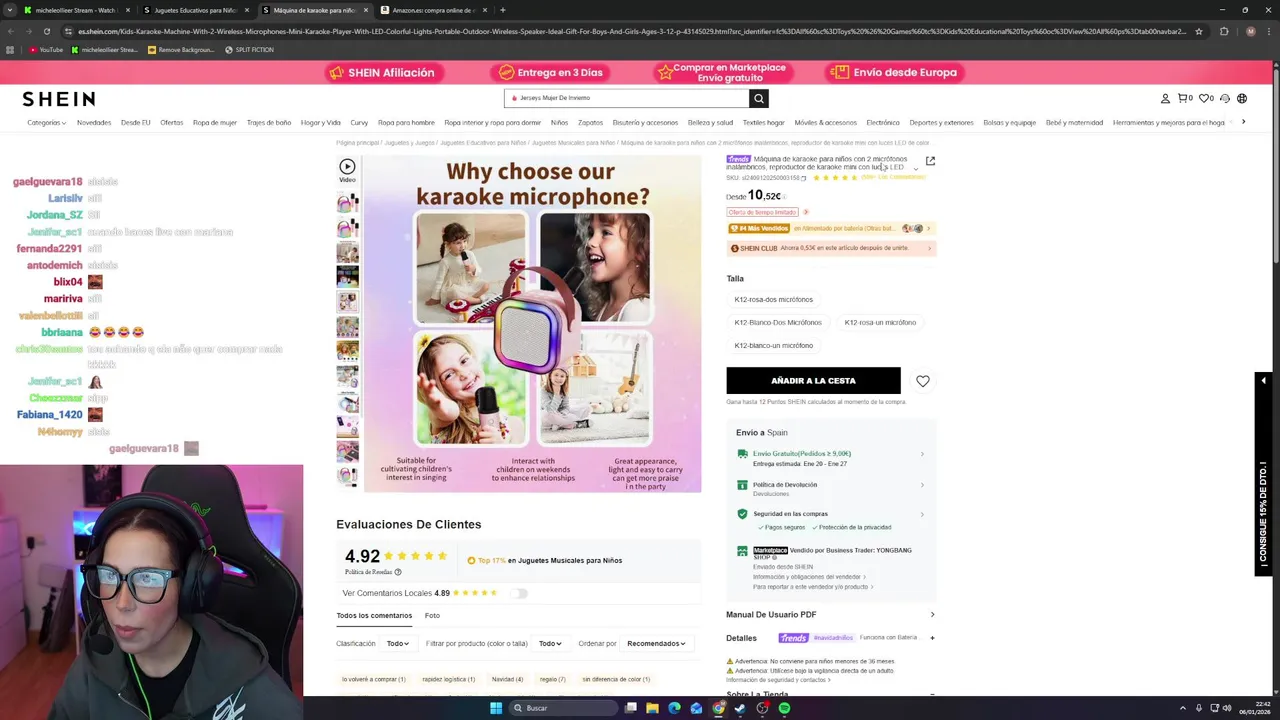Viewport: 1280px width, 720px height.
Task: Select K12-blanco-un micrófono option
Action: pyautogui.click(x=774, y=345)
